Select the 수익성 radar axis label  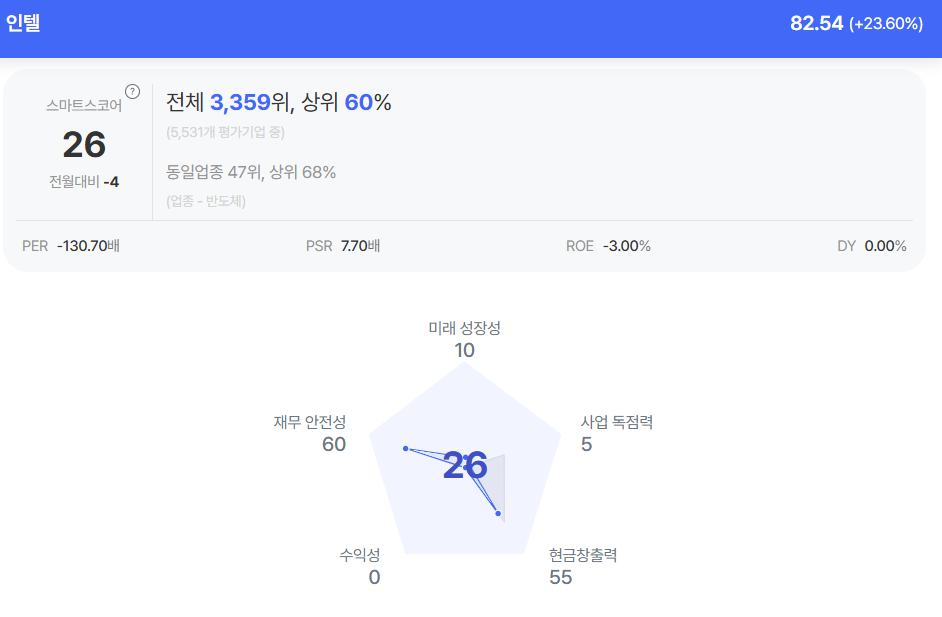pyautogui.click(x=360, y=555)
